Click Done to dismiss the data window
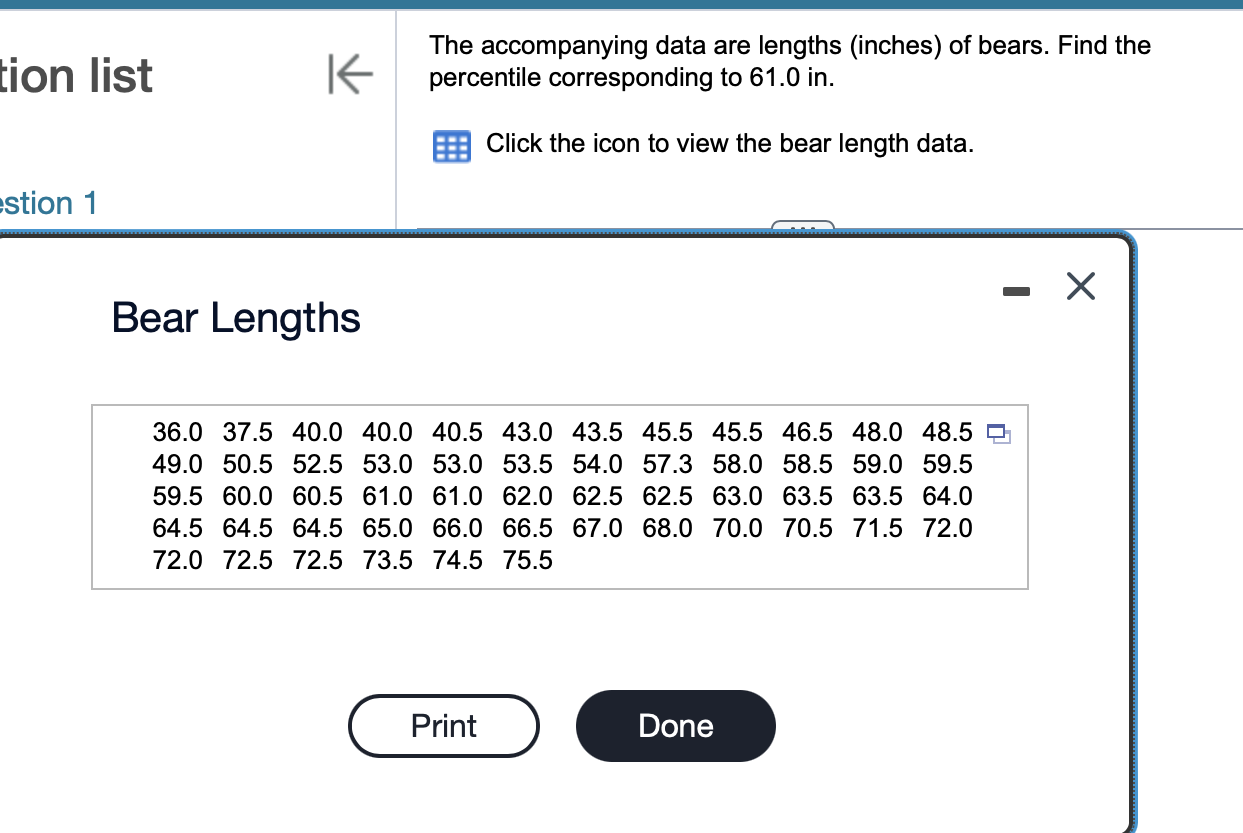1243x833 pixels. click(x=675, y=726)
